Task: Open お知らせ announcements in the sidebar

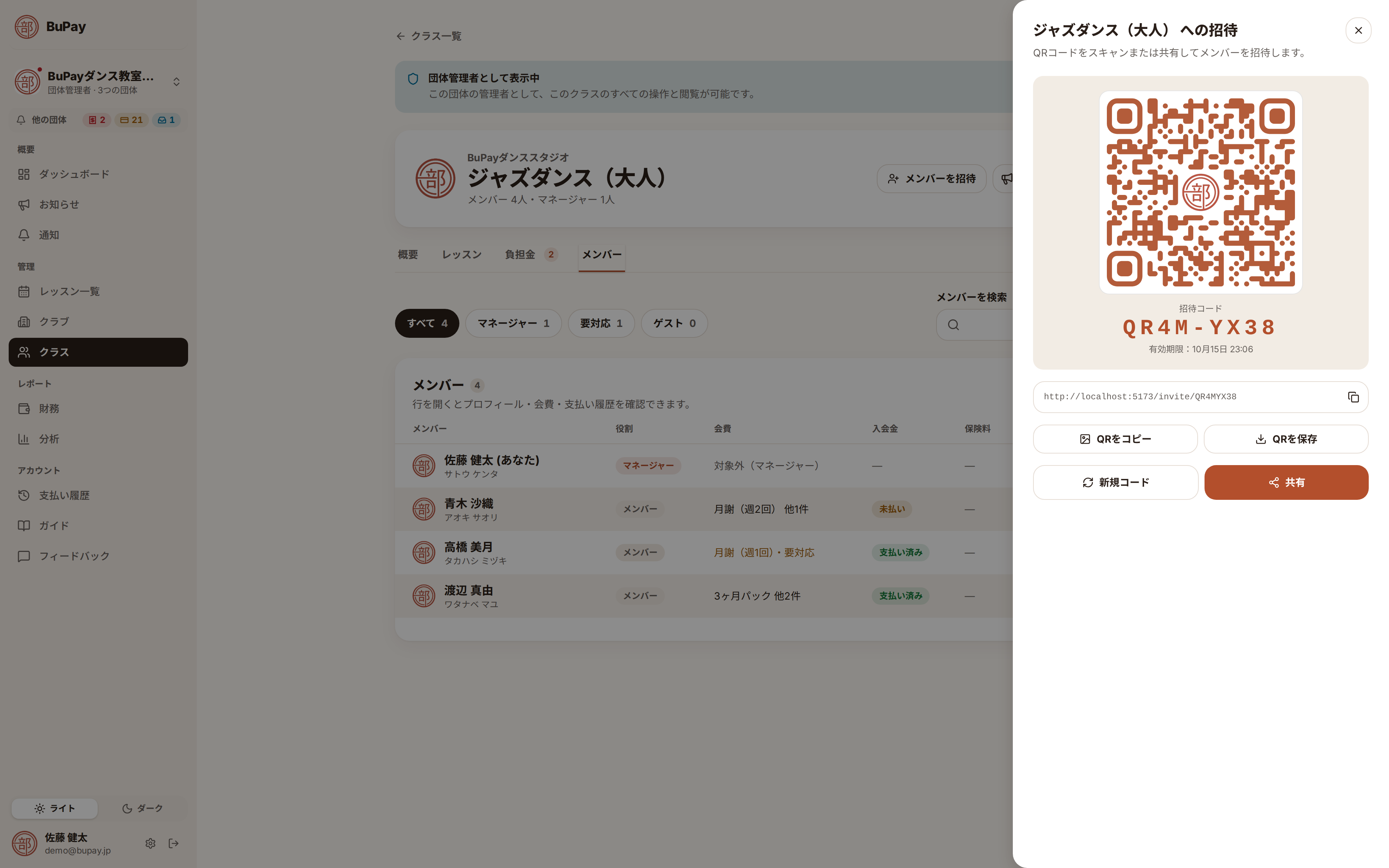Action: click(98, 204)
